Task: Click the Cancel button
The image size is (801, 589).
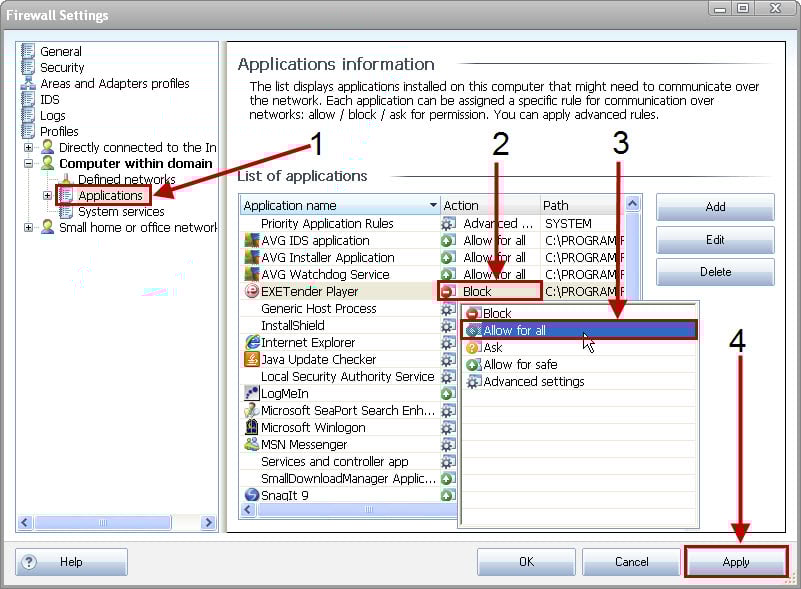Action: click(x=631, y=562)
